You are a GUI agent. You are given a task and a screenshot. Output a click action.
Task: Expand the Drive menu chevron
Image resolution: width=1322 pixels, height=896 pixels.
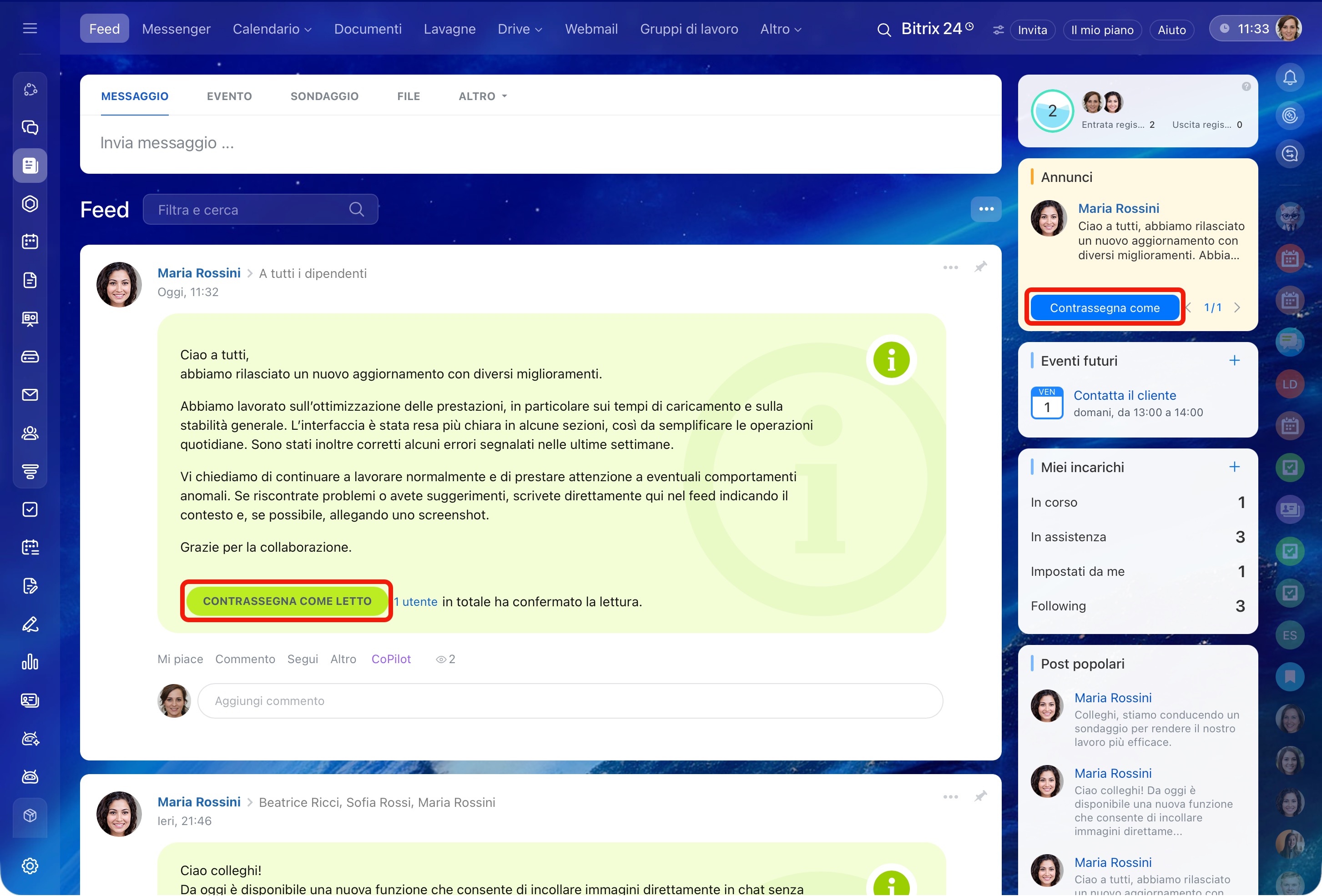(x=538, y=30)
